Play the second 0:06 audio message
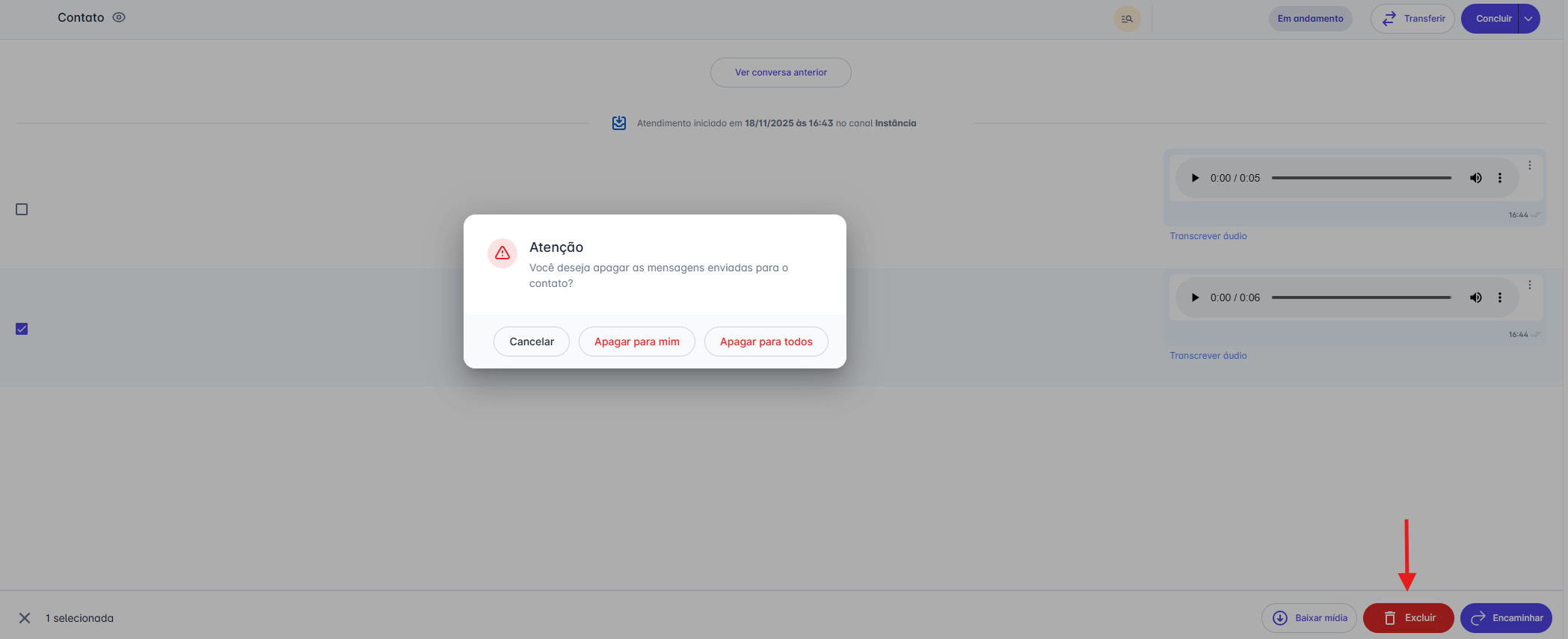 (x=1195, y=297)
